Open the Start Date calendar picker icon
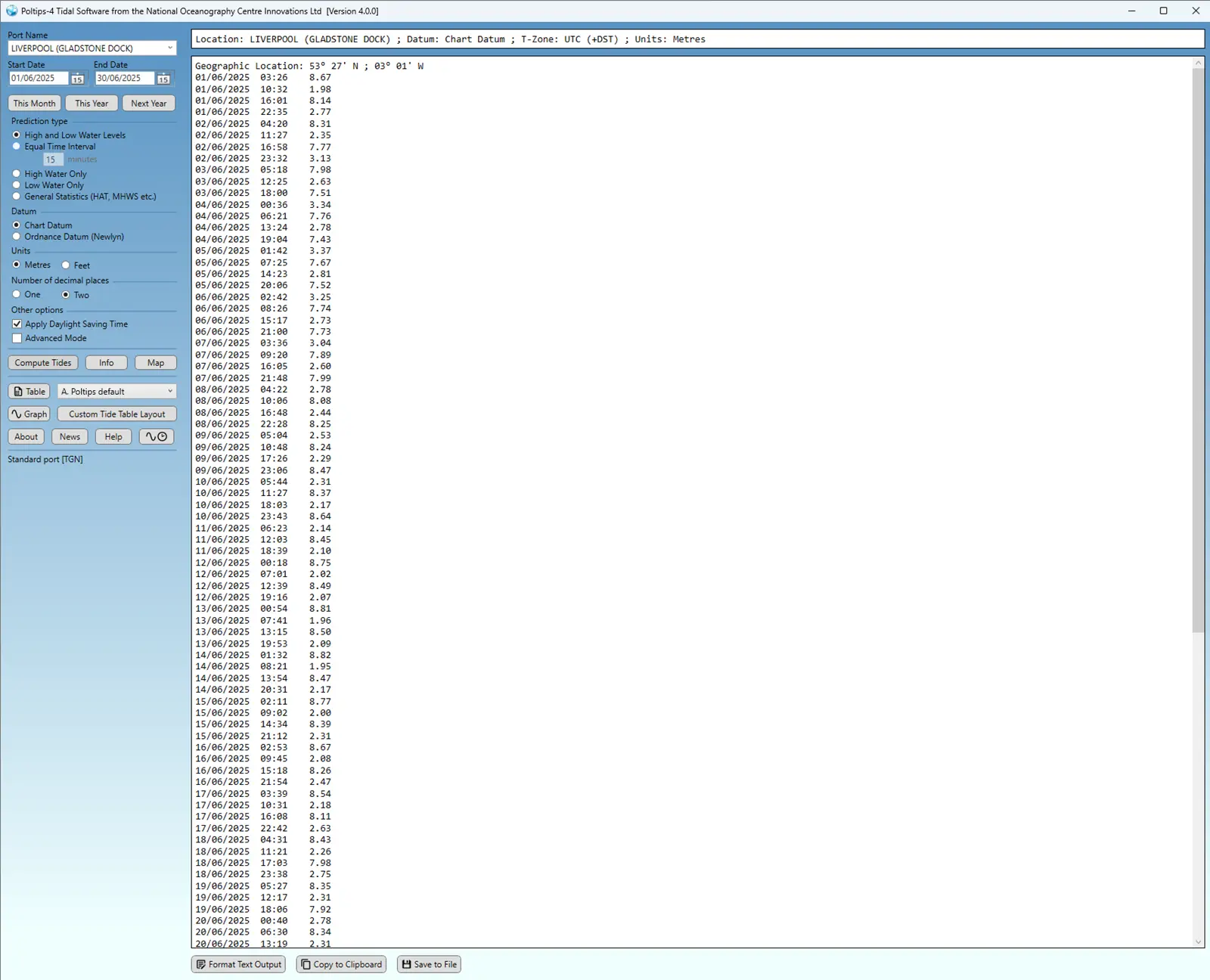This screenshot has height=980, width=1210. pos(77,79)
